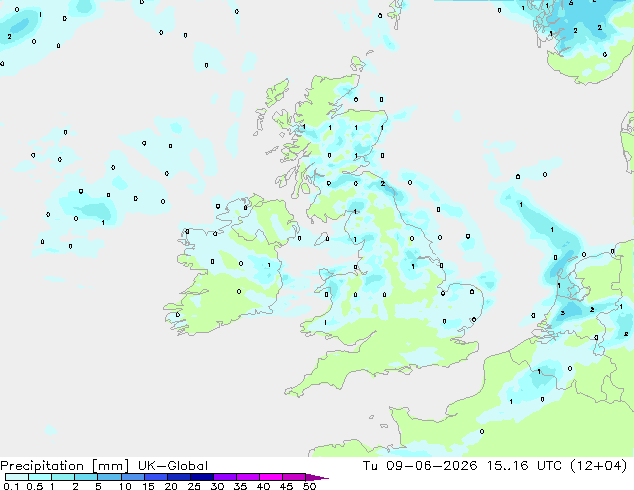Viewport: 634px width, 490px height.
Task: Select the 5–10 mm legend swatch
Action: point(109,477)
